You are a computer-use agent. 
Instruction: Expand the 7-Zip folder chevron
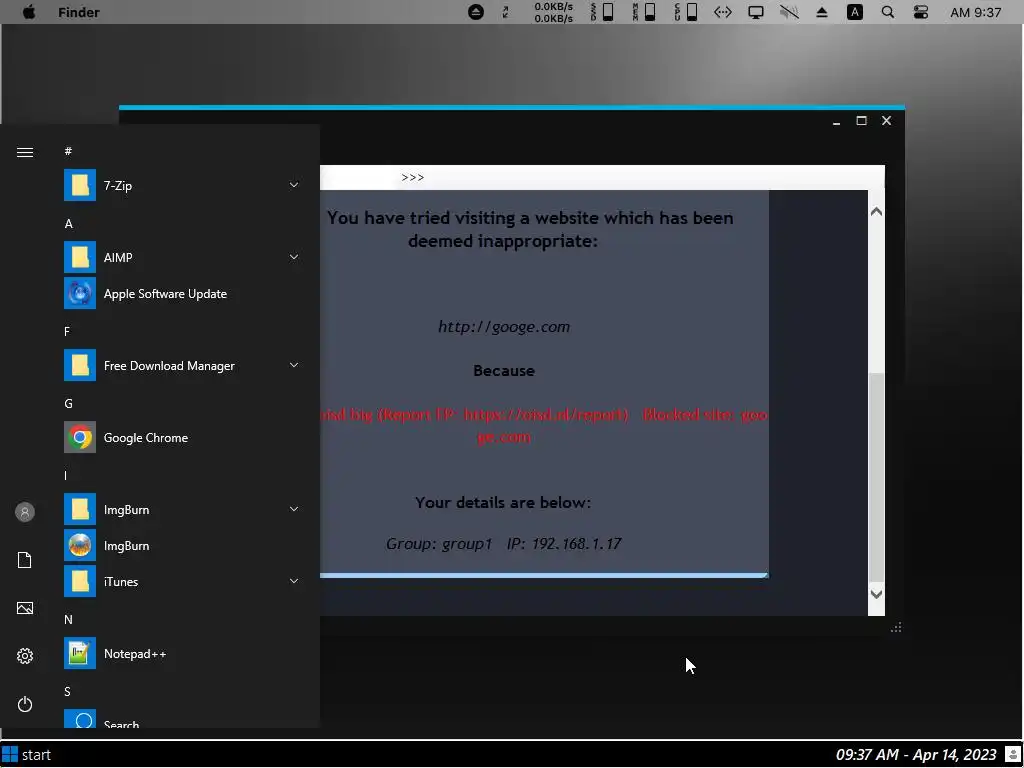coord(294,185)
